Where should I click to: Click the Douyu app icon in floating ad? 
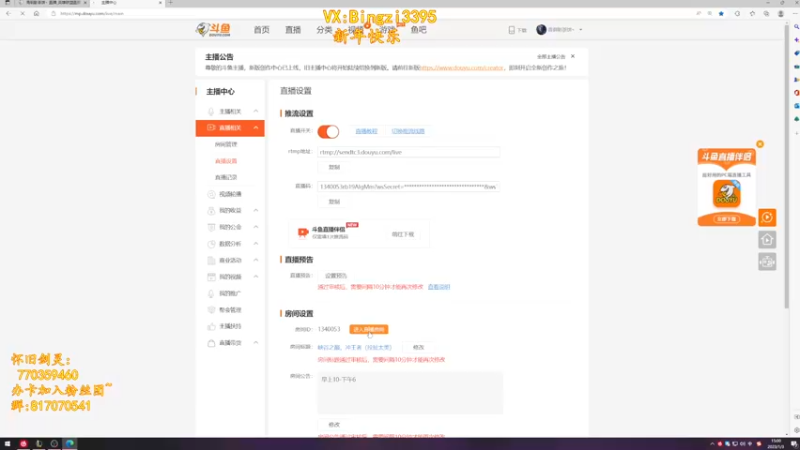[x=727, y=194]
